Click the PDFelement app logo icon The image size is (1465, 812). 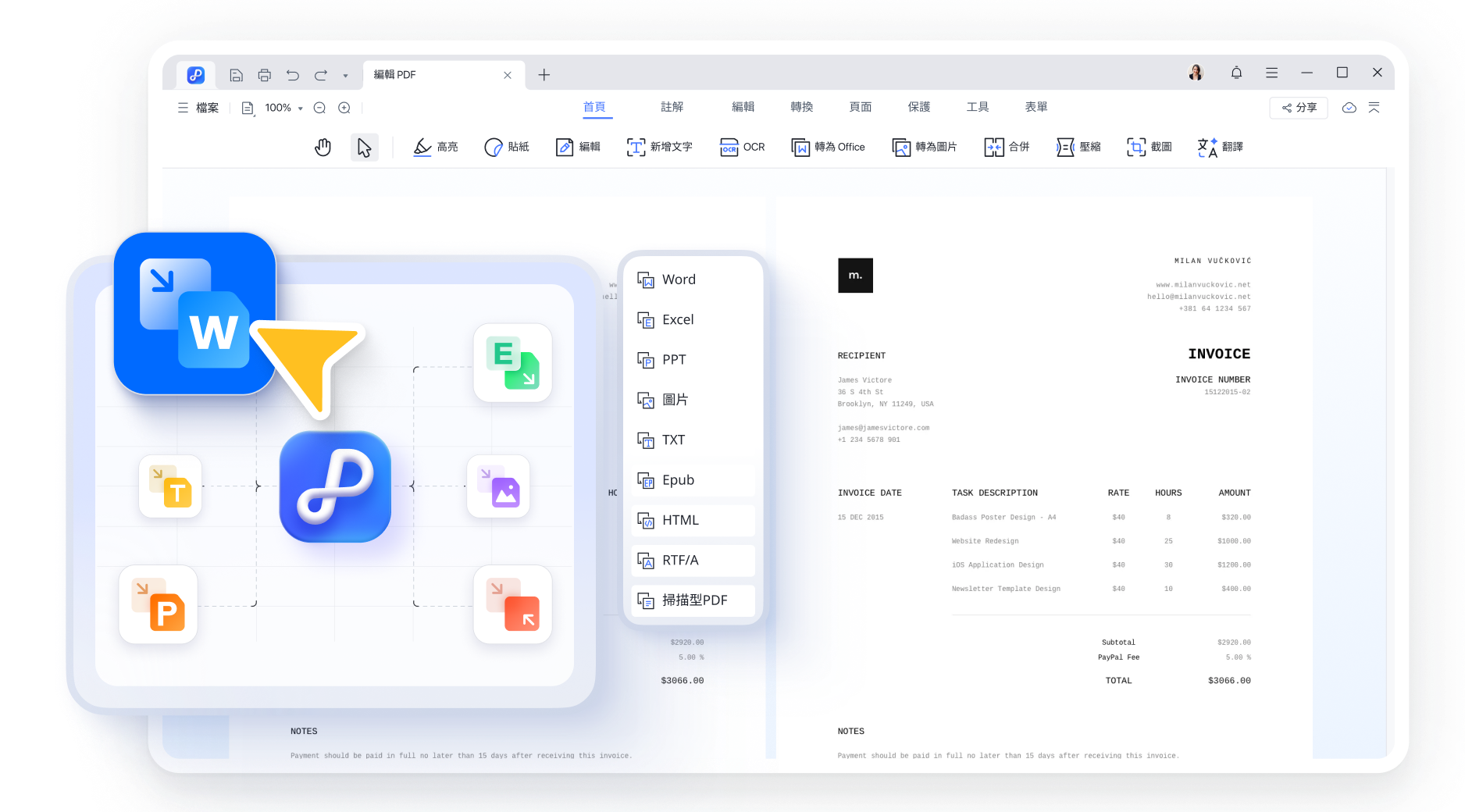click(196, 75)
